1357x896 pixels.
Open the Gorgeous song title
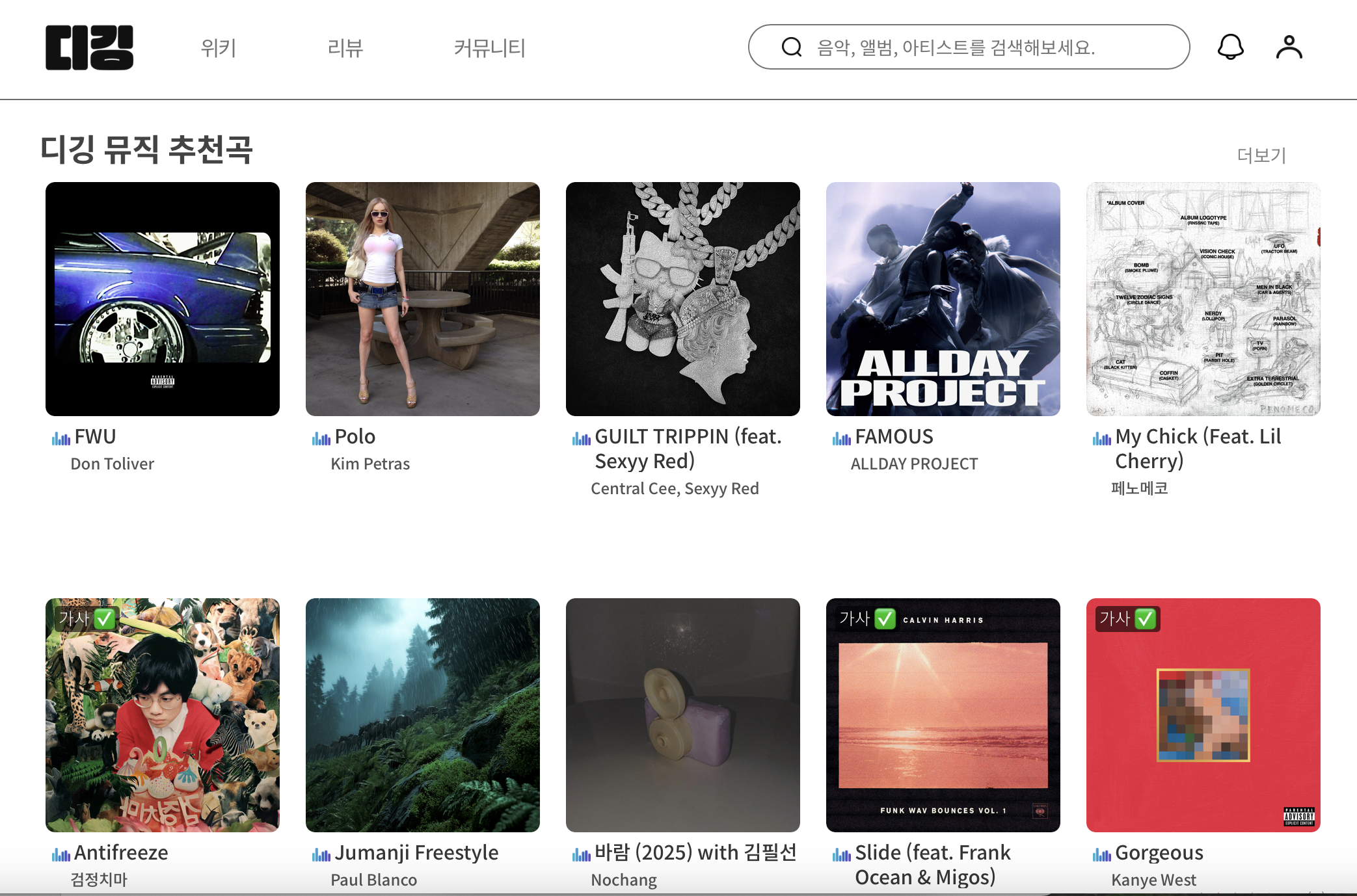[x=1159, y=852]
